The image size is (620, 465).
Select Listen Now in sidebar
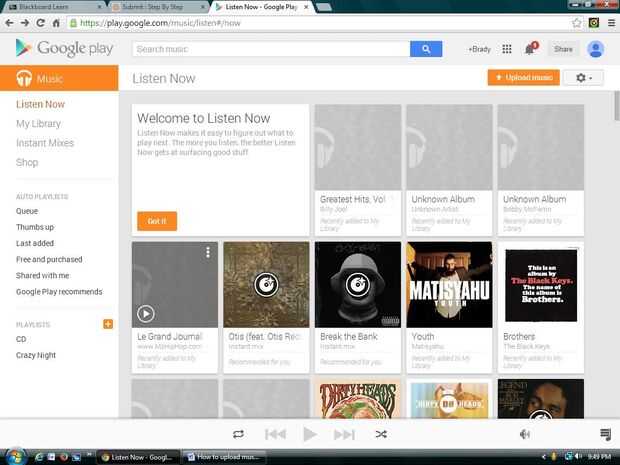(x=40, y=104)
